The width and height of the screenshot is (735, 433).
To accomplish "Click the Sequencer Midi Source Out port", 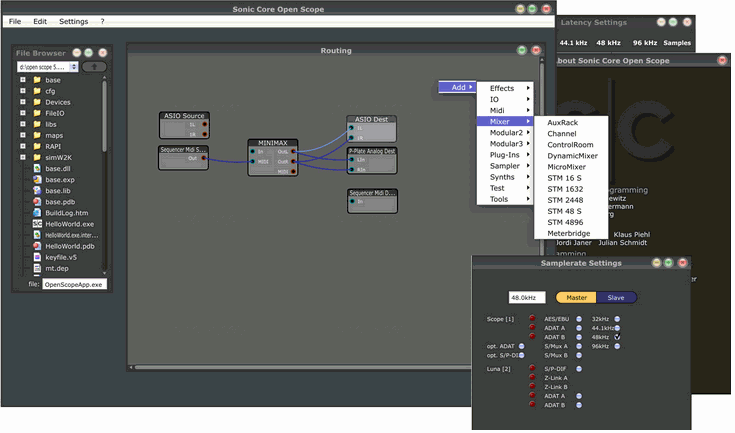I will click(x=204, y=158).
